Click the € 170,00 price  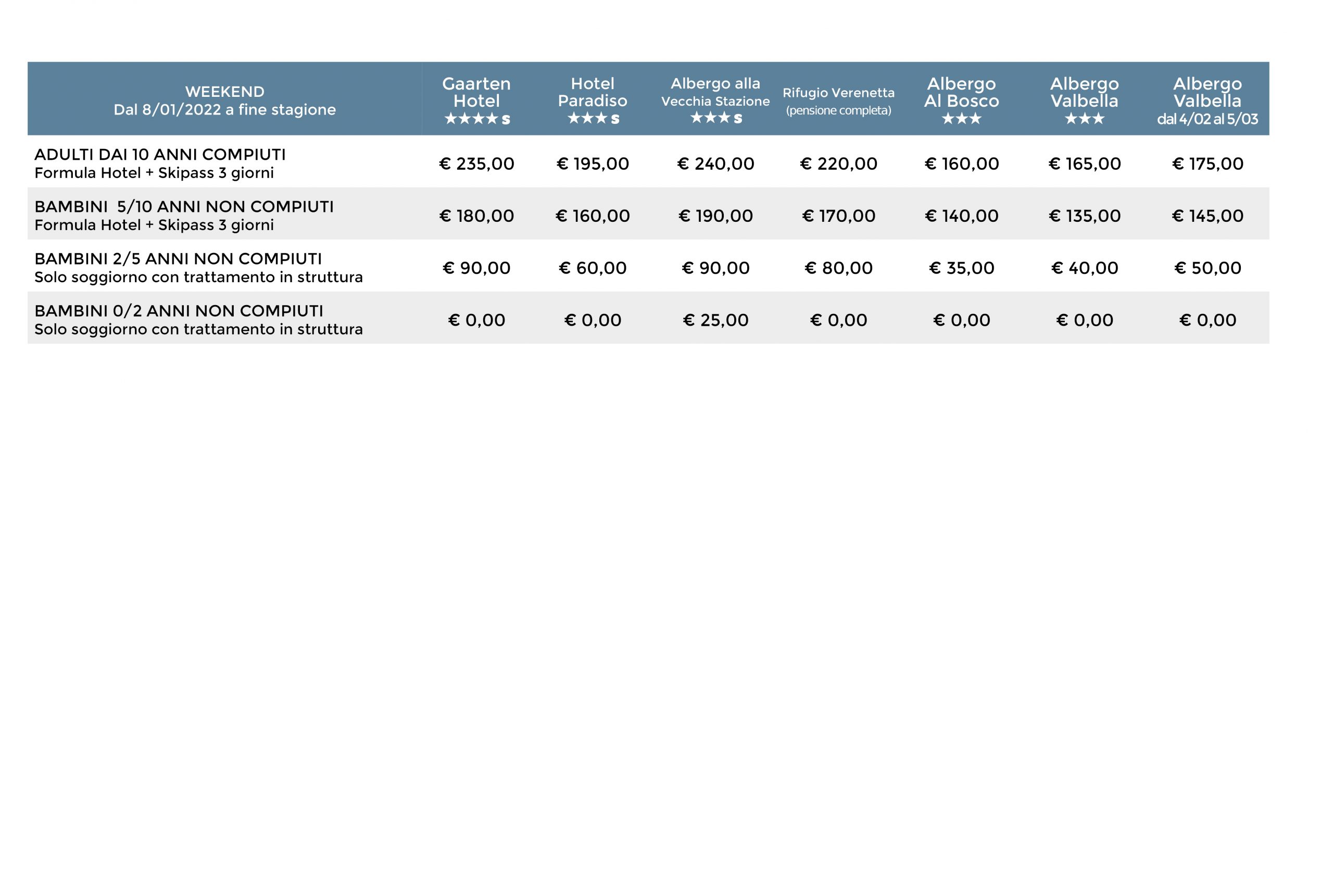point(838,216)
